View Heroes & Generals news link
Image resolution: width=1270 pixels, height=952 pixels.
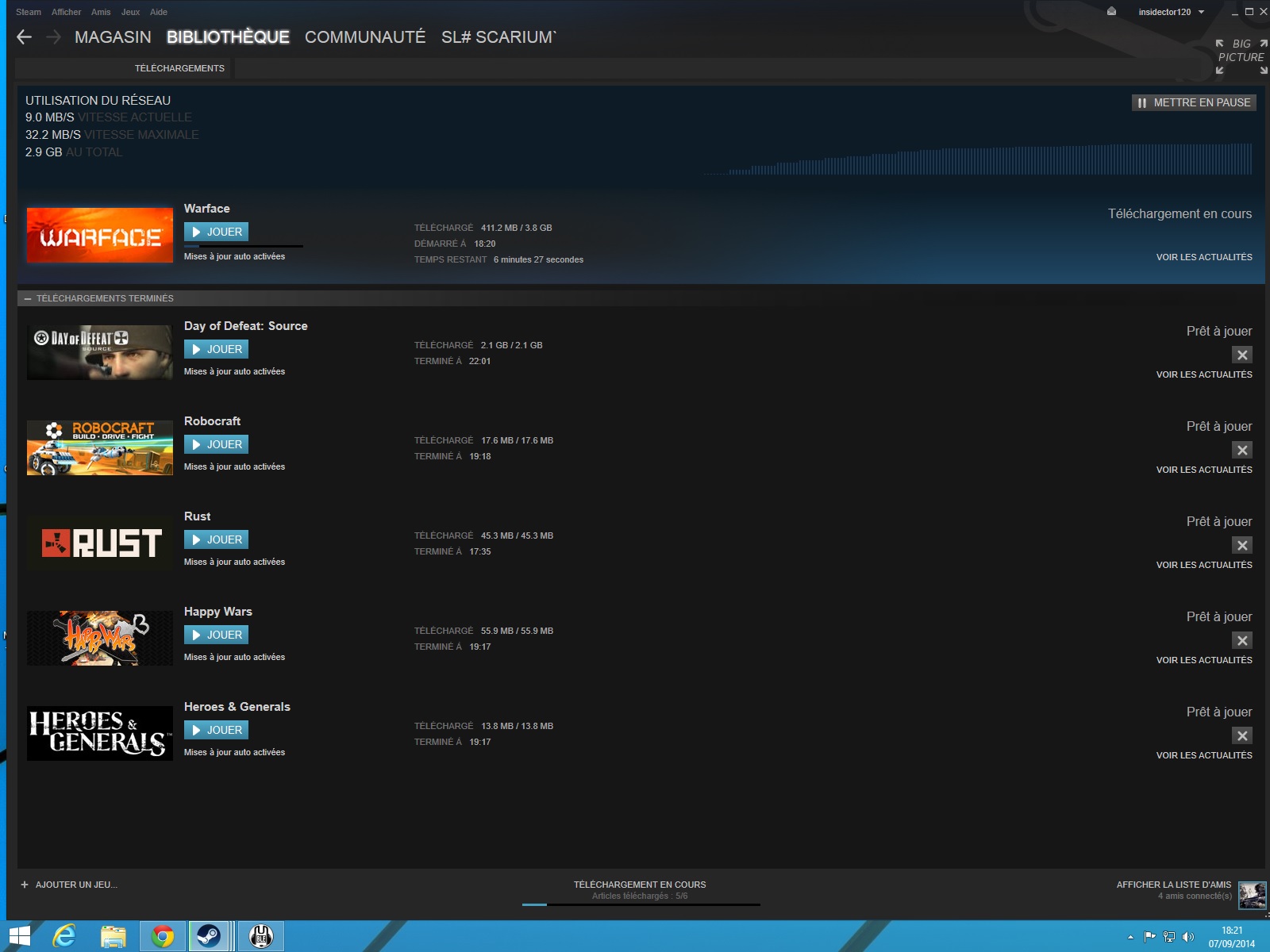[1204, 755]
